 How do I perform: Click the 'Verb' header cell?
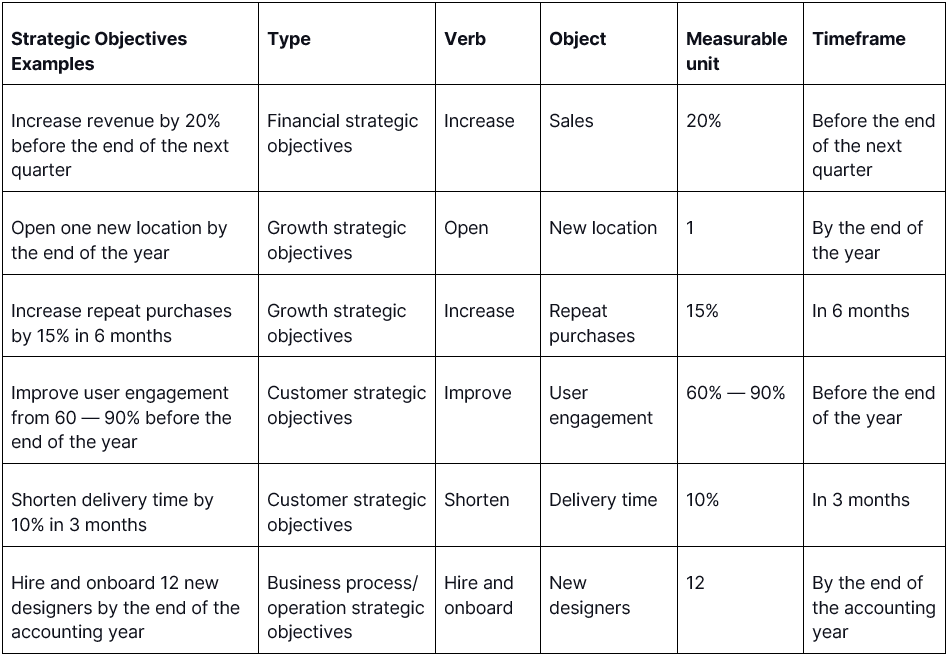[488, 43]
